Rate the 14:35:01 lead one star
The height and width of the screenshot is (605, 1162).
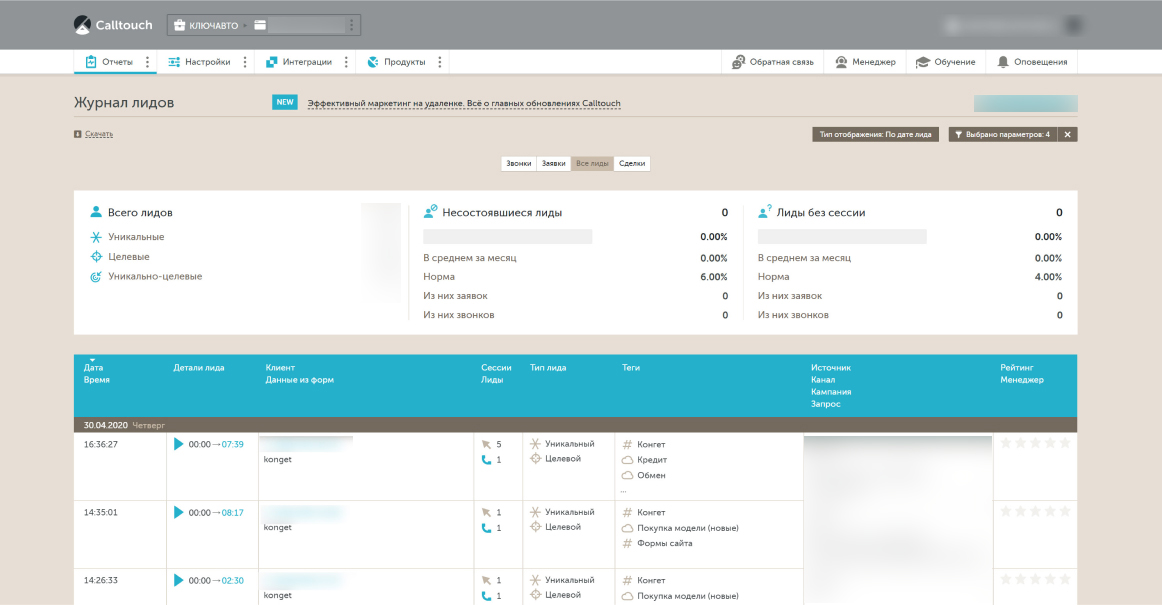tap(1006, 511)
